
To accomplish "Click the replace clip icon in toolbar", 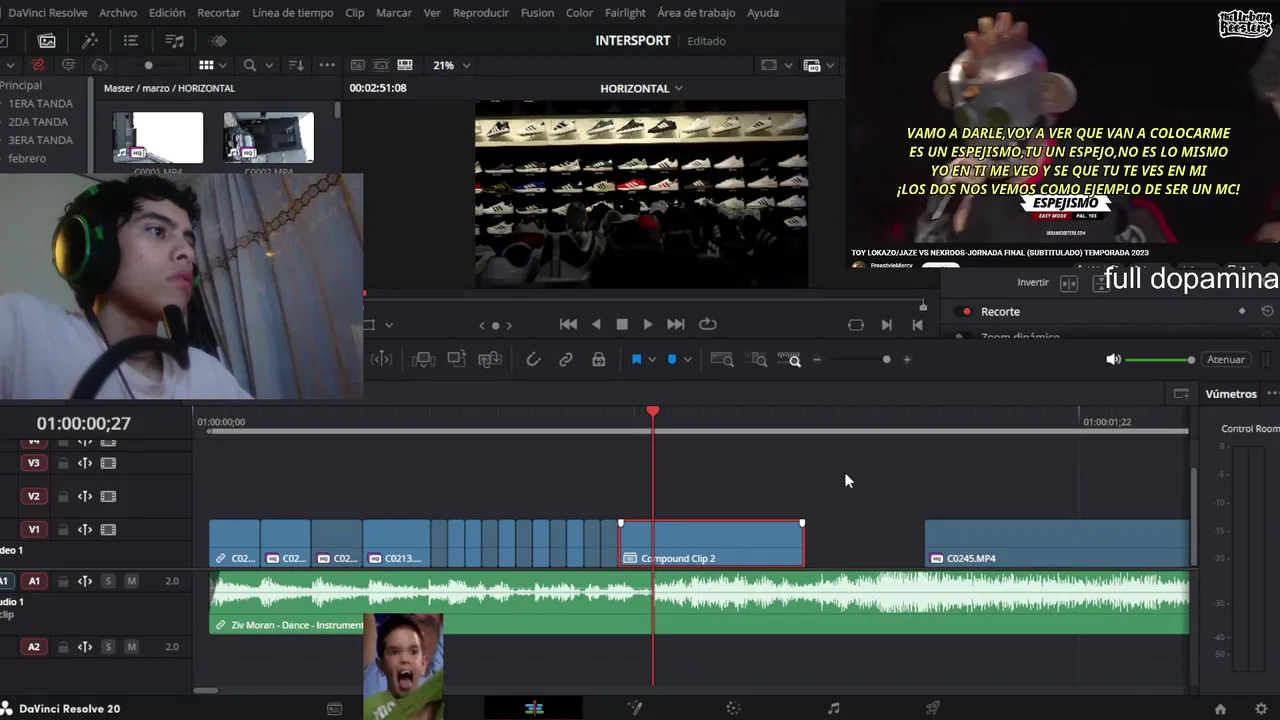I will (x=490, y=360).
